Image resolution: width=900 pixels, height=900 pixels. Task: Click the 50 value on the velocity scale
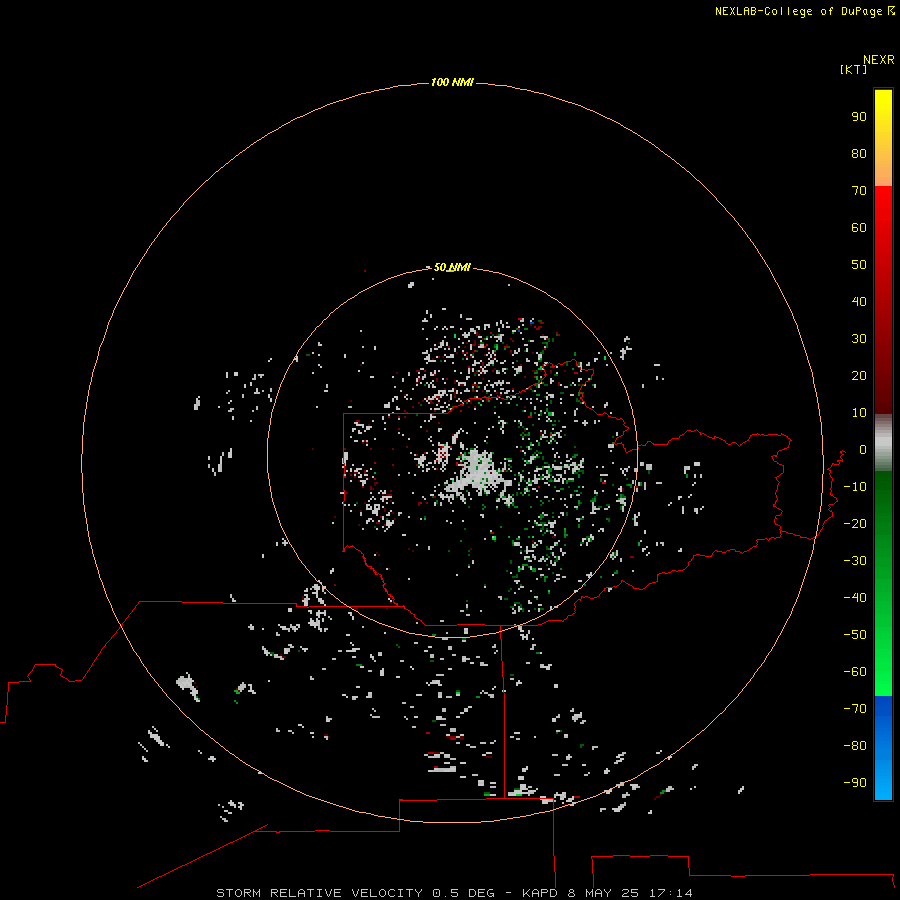click(x=859, y=265)
